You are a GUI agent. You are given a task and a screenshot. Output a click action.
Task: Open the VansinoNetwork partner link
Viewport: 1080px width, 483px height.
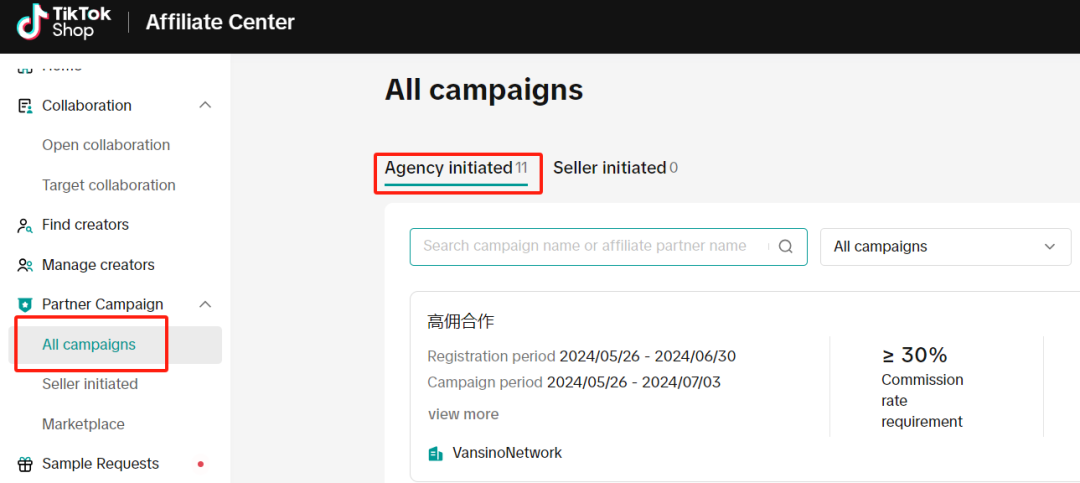(507, 453)
